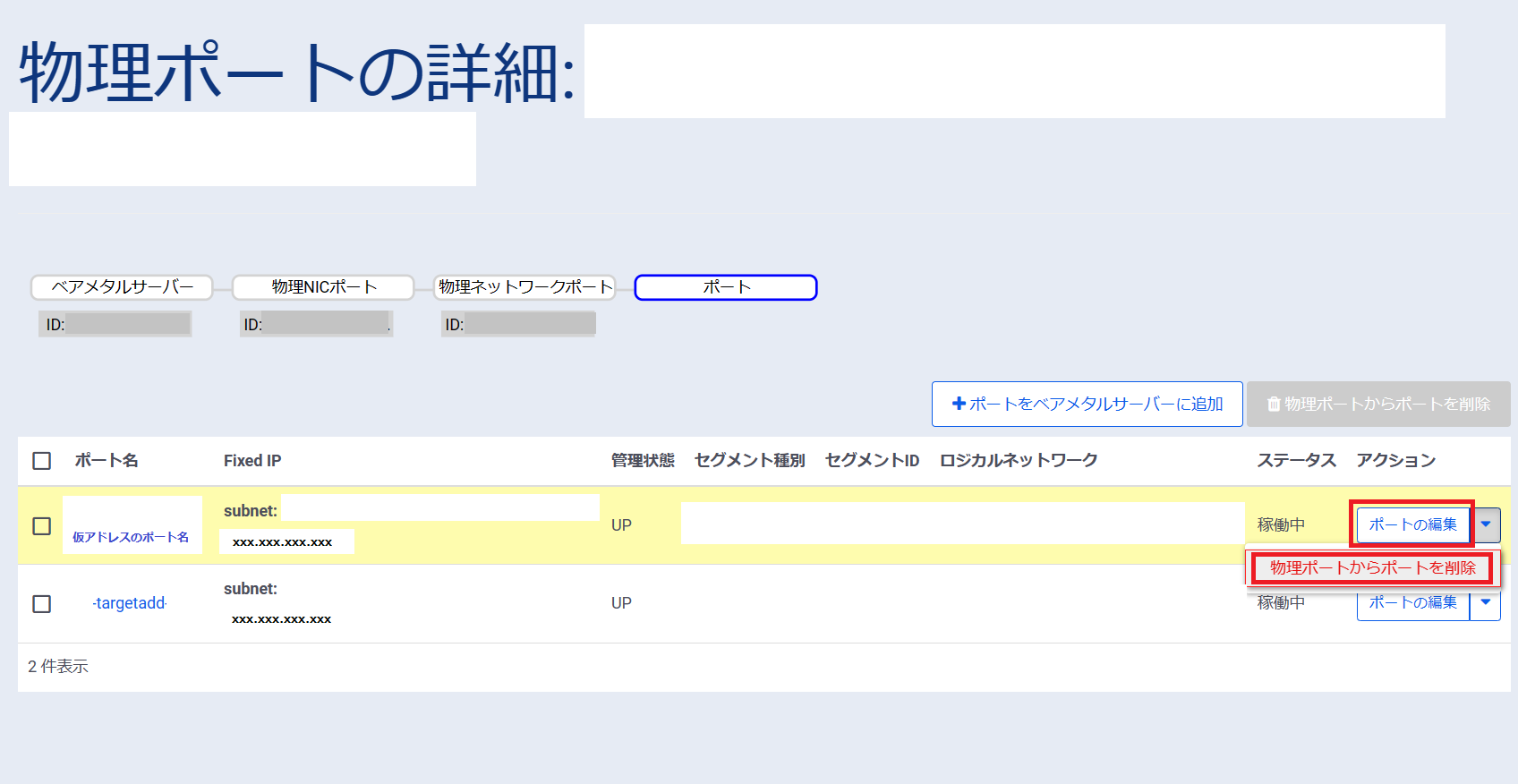Choose 物理ポートからポートを削除 from dropdown menu
Viewport: 1518px width, 784px height.
coord(1372,568)
